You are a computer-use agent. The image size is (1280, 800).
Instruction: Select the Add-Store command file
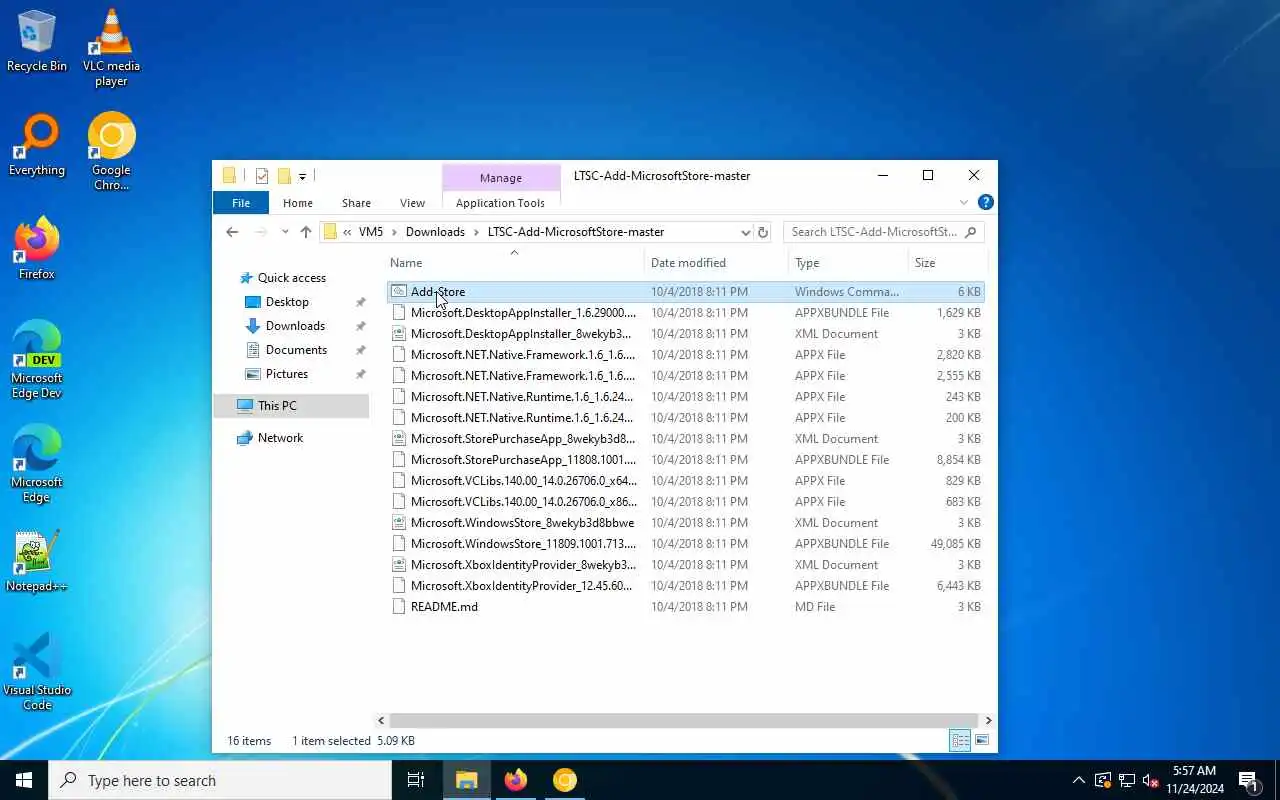point(686,292)
